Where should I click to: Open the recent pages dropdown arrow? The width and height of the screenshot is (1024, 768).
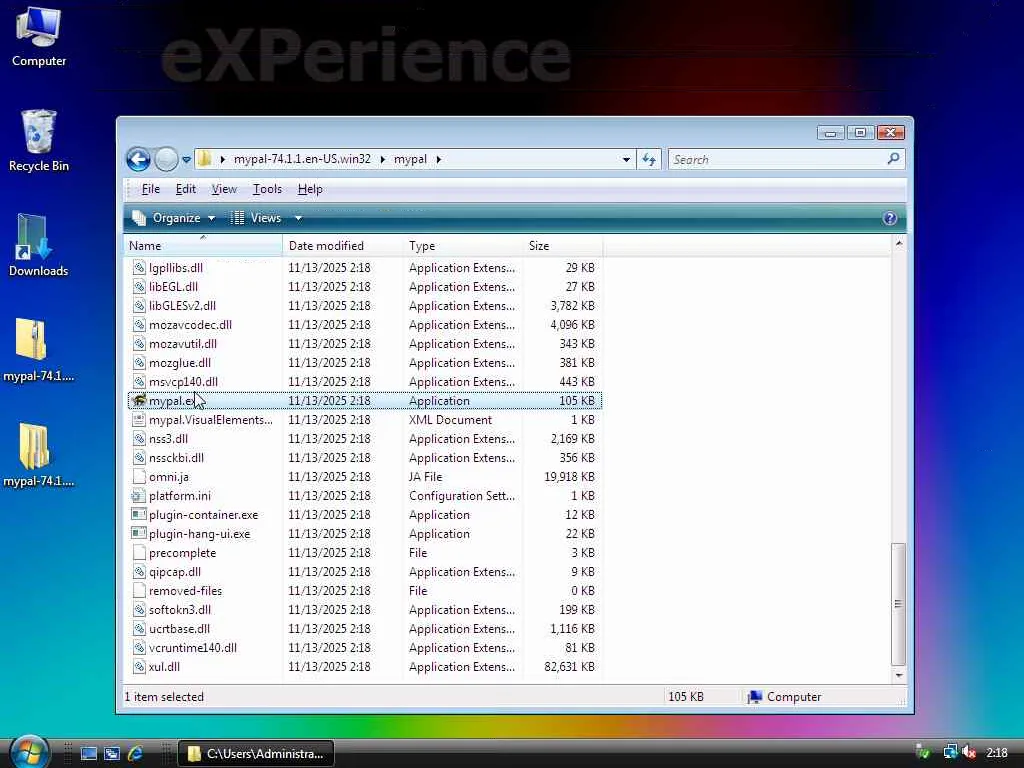[186, 159]
